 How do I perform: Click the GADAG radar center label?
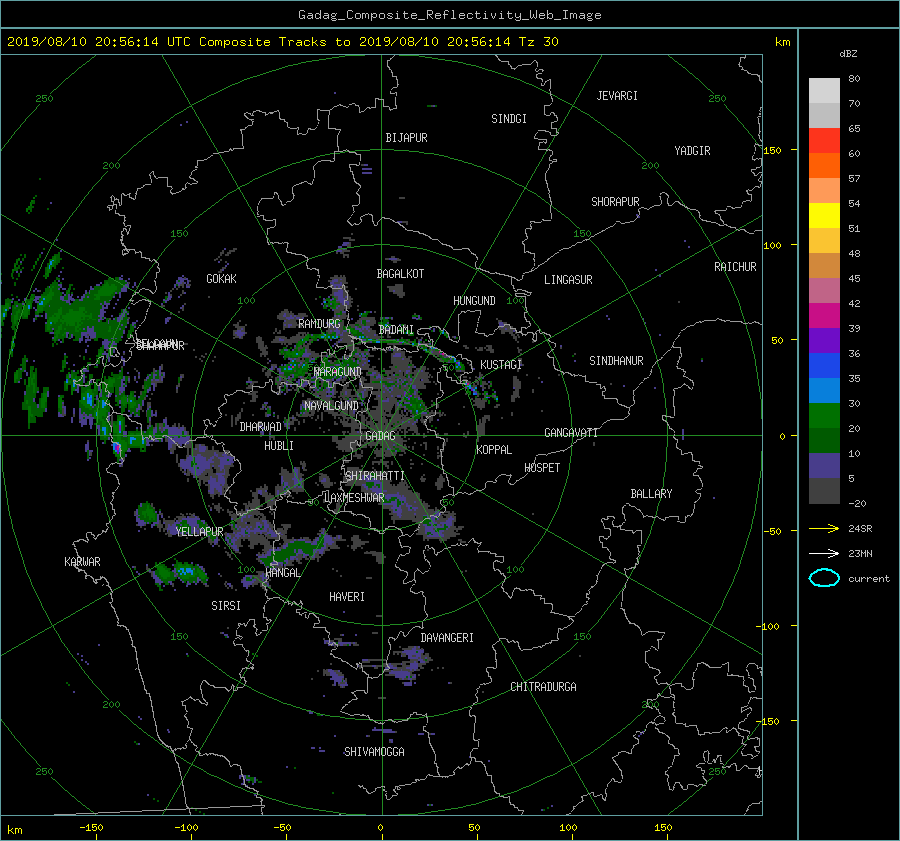[x=380, y=436]
